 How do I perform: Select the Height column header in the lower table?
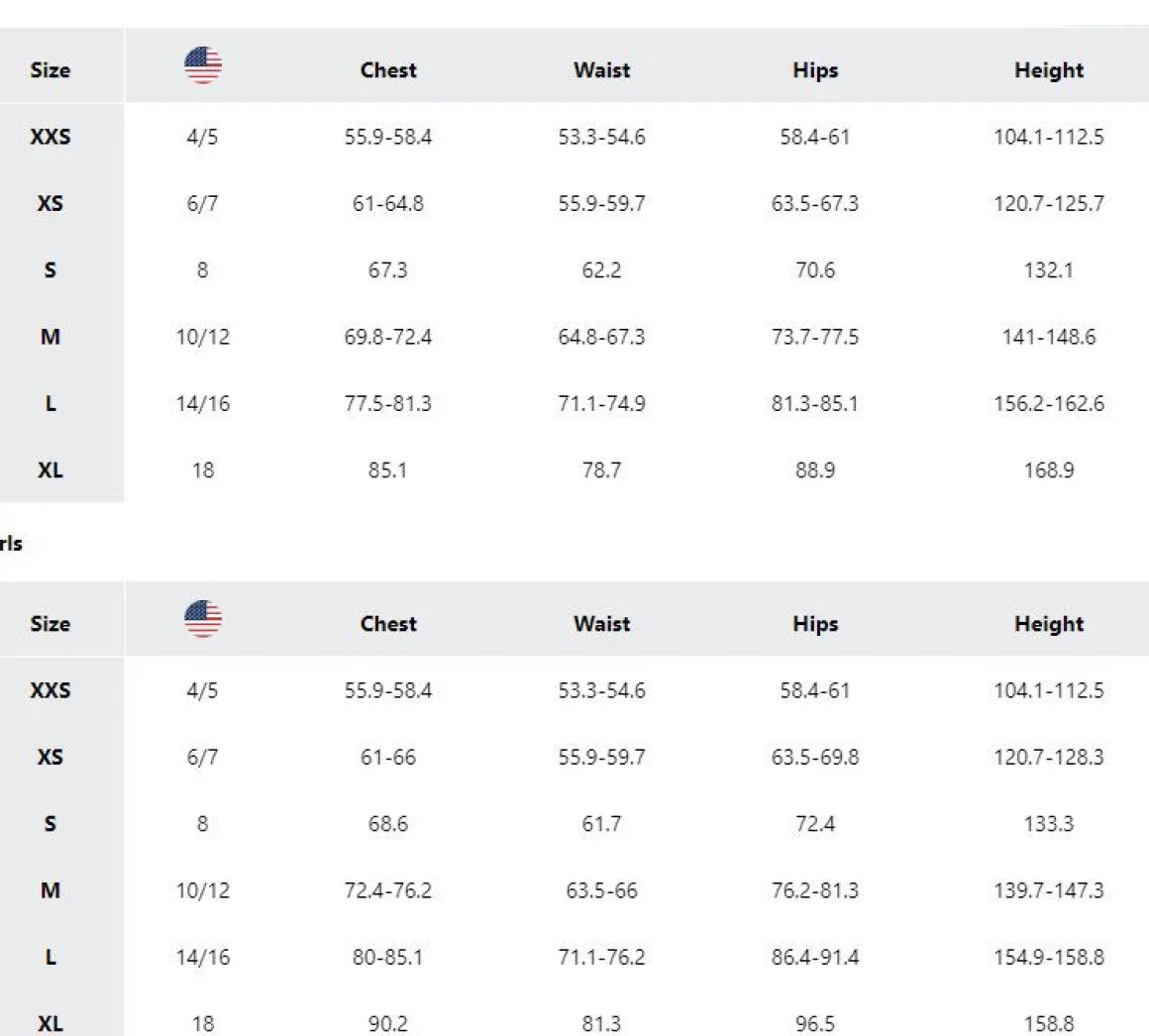(x=1049, y=624)
